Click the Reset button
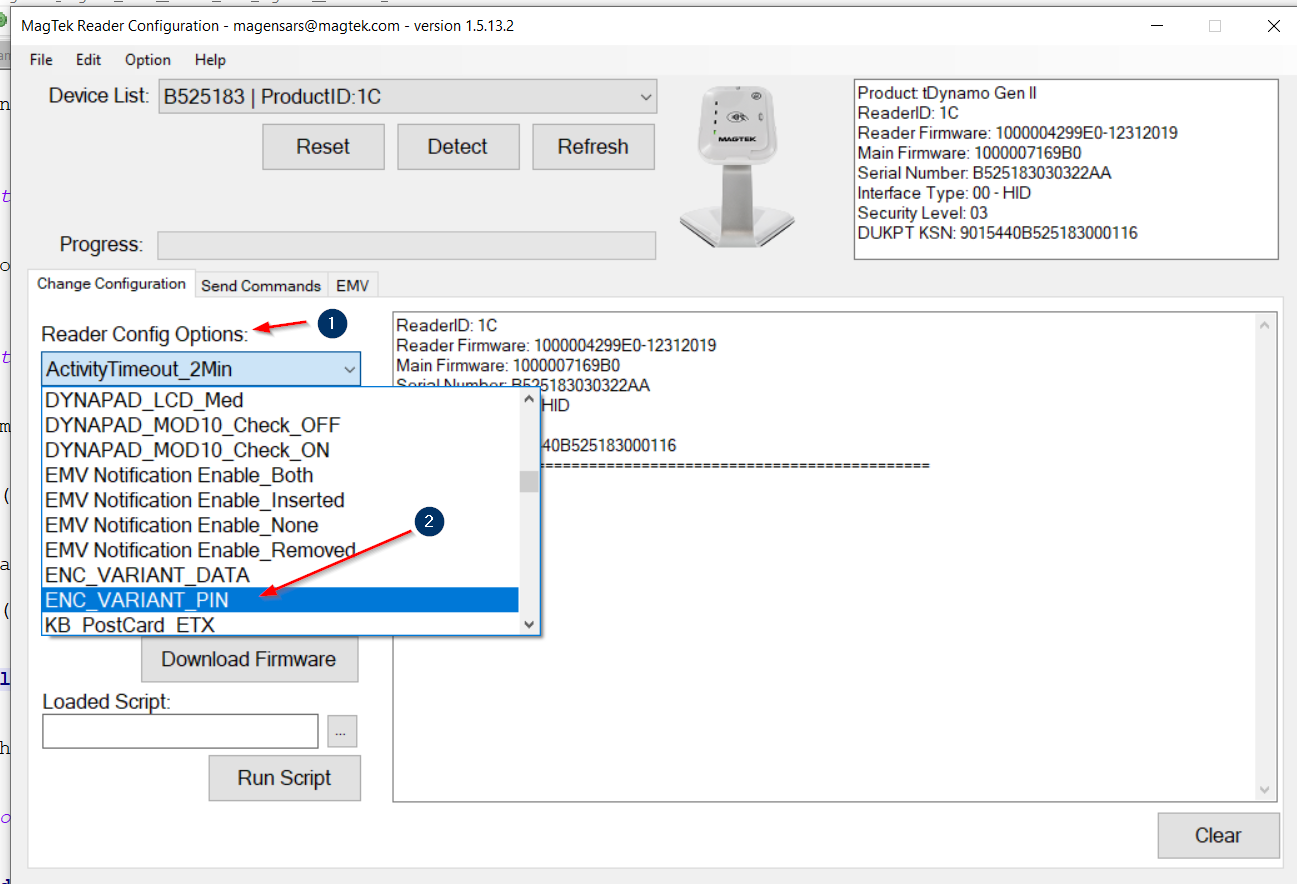The image size is (1297, 884). point(322,146)
